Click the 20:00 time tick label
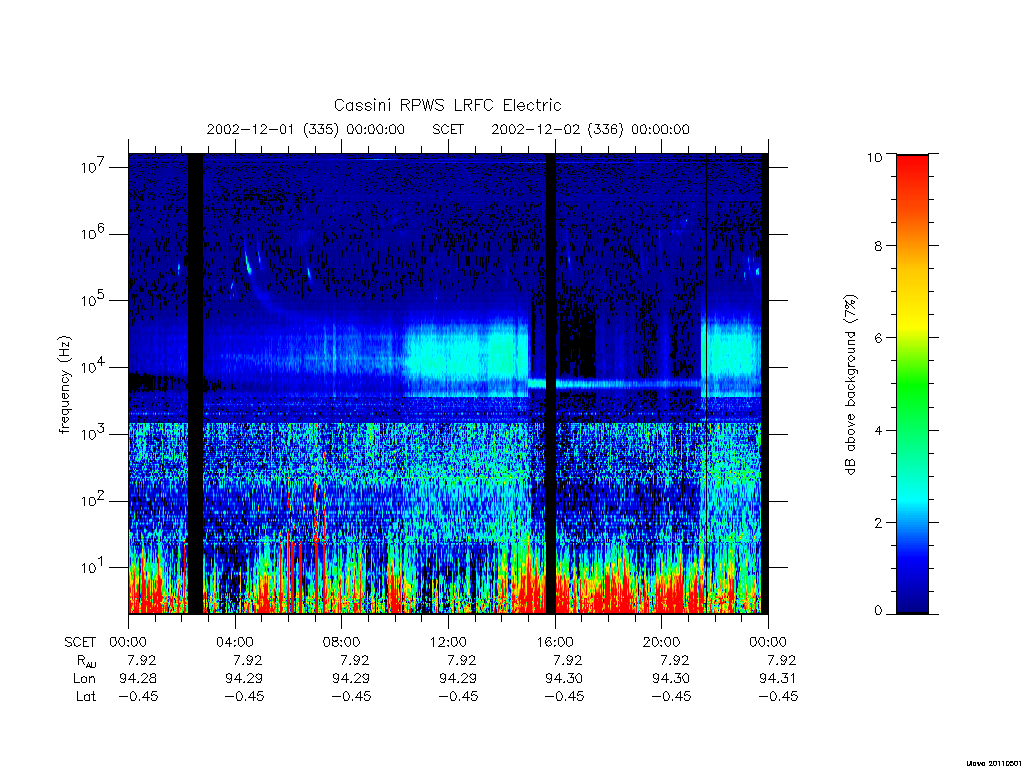This screenshot has height=768, width=1024. point(661,642)
